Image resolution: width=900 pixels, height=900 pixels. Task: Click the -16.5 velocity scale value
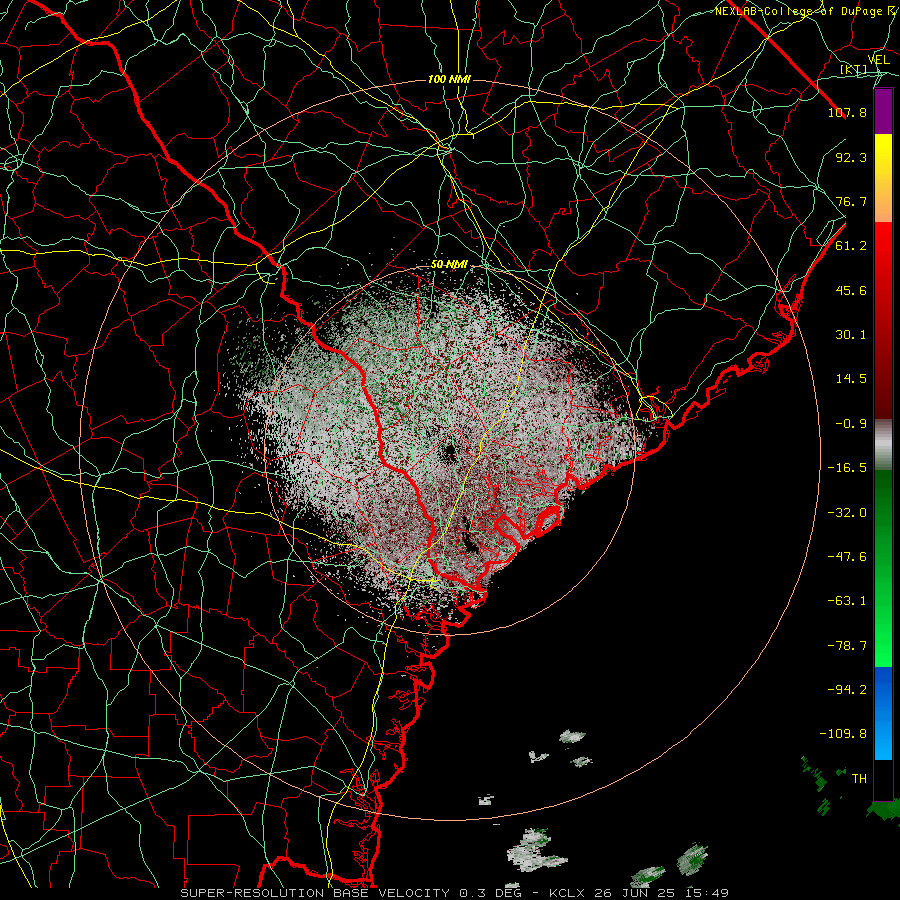click(x=847, y=468)
